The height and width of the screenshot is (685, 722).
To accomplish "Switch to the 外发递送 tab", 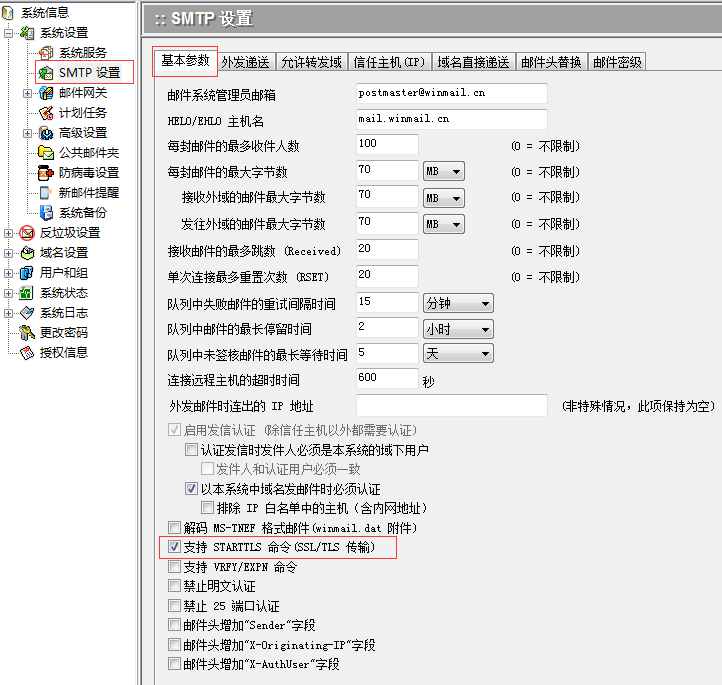I will click(245, 62).
